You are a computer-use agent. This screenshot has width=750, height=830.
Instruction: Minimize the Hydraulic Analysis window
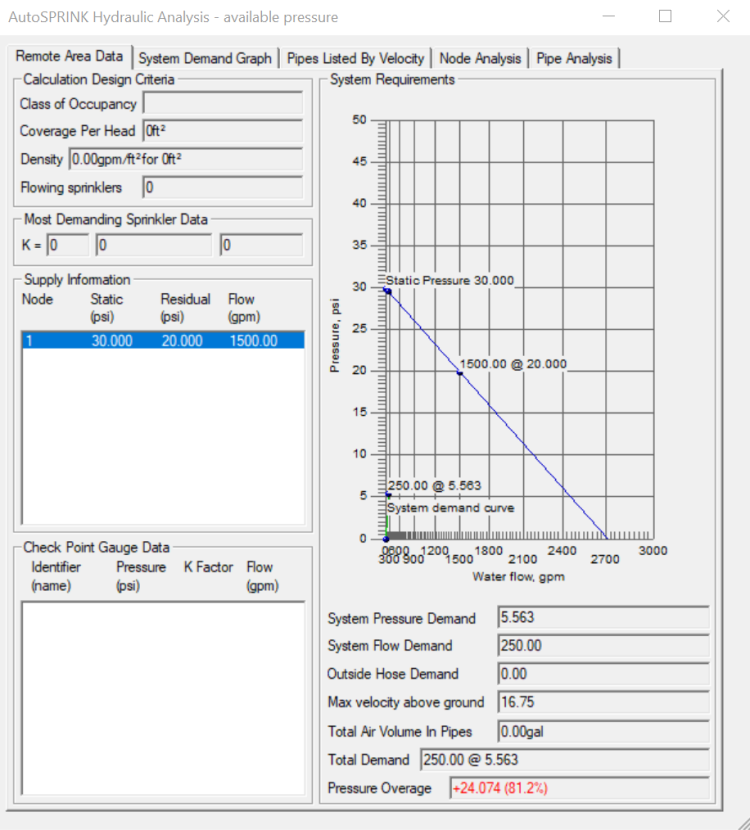(609, 16)
